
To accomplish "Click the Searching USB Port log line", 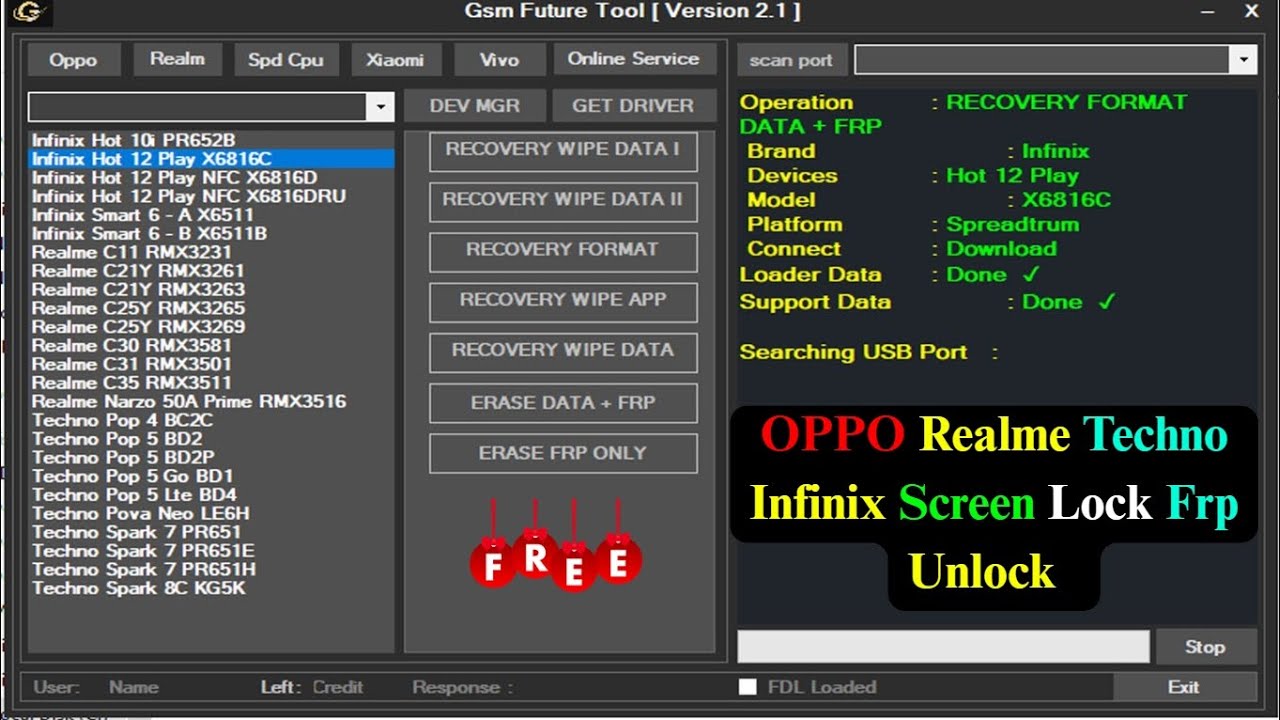I will 869,352.
